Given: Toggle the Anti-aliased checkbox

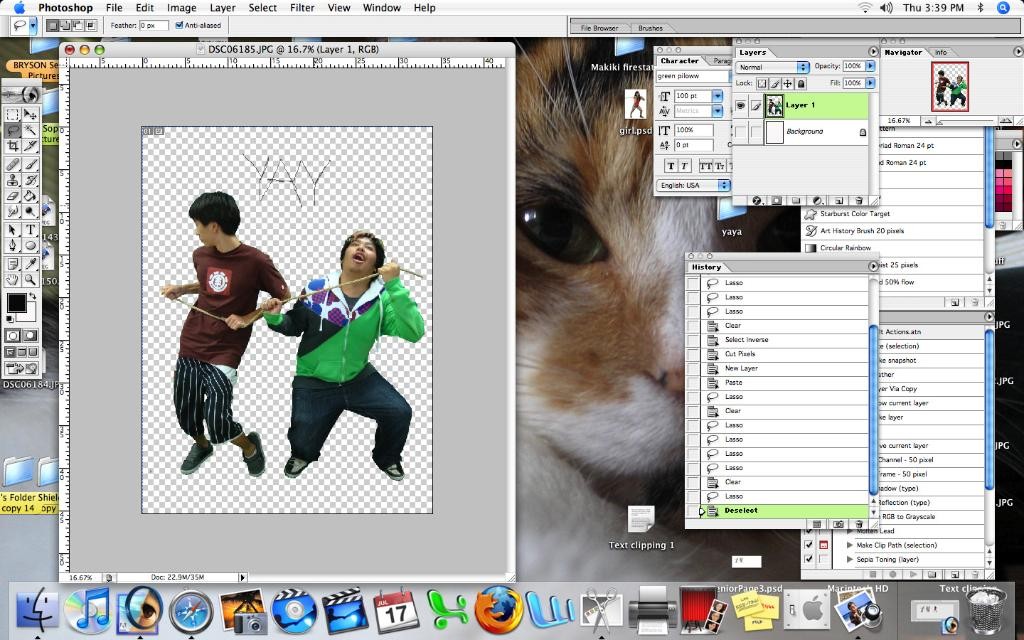Looking at the screenshot, I should click(179, 25).
